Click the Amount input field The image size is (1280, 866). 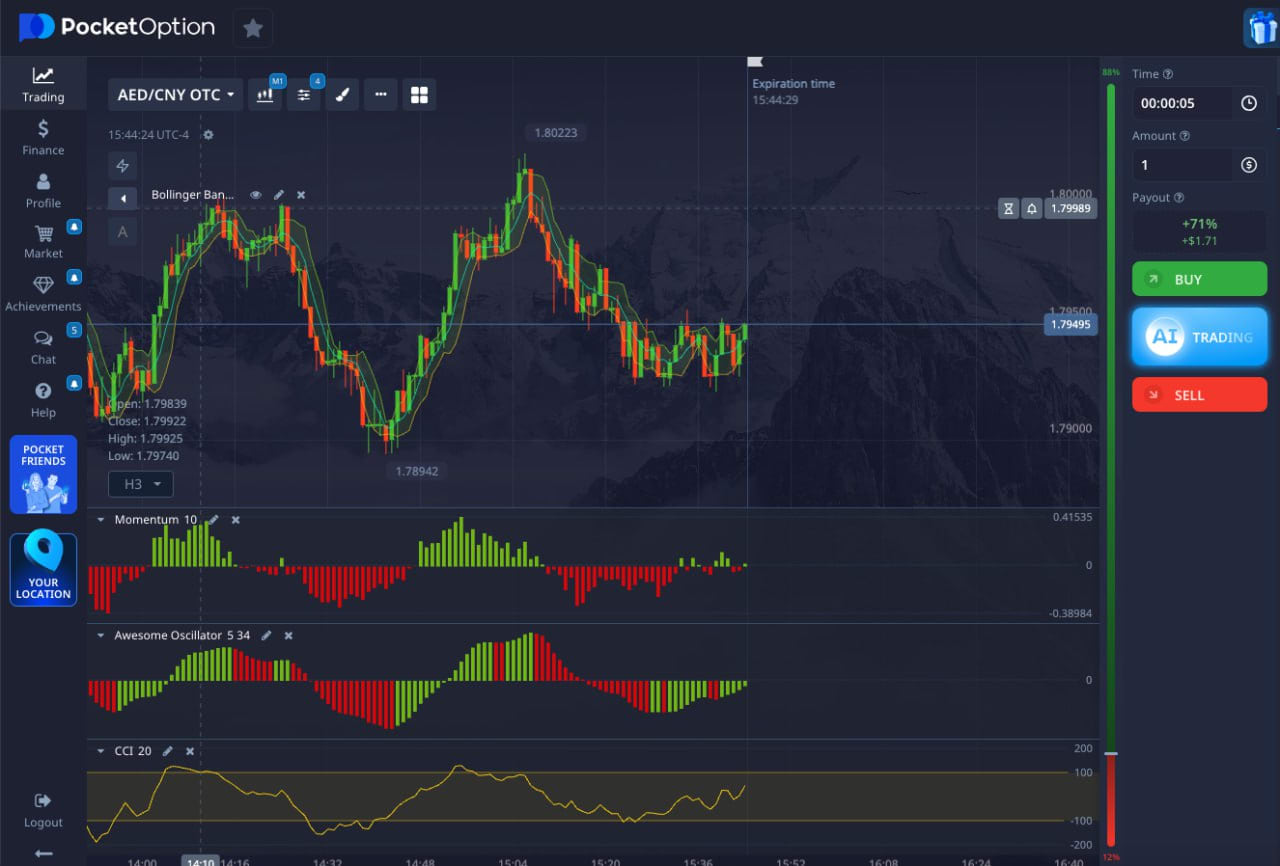[1199, 165]
